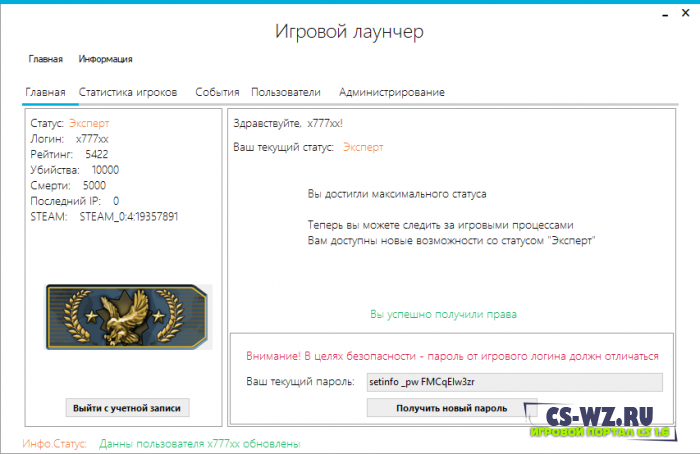Switch to Статистика игроков tab
The image size is (700, 454).
[128, 92]
